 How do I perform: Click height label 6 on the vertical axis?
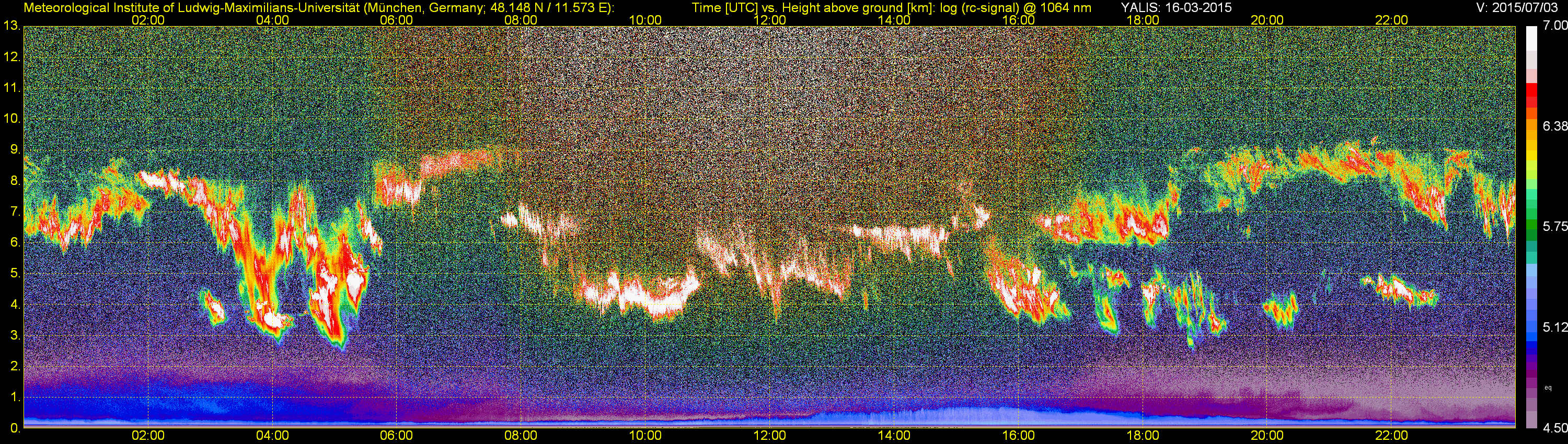pyautogui.click(x=15, y=243)
